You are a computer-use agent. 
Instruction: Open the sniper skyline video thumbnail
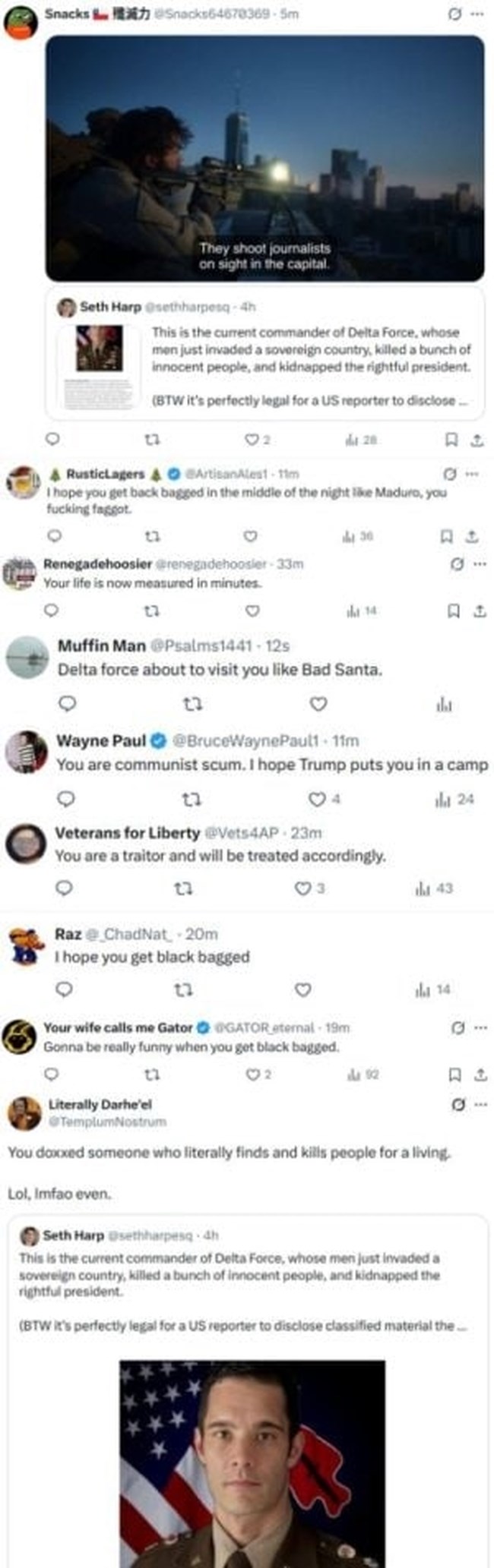[x=264, y=158]
